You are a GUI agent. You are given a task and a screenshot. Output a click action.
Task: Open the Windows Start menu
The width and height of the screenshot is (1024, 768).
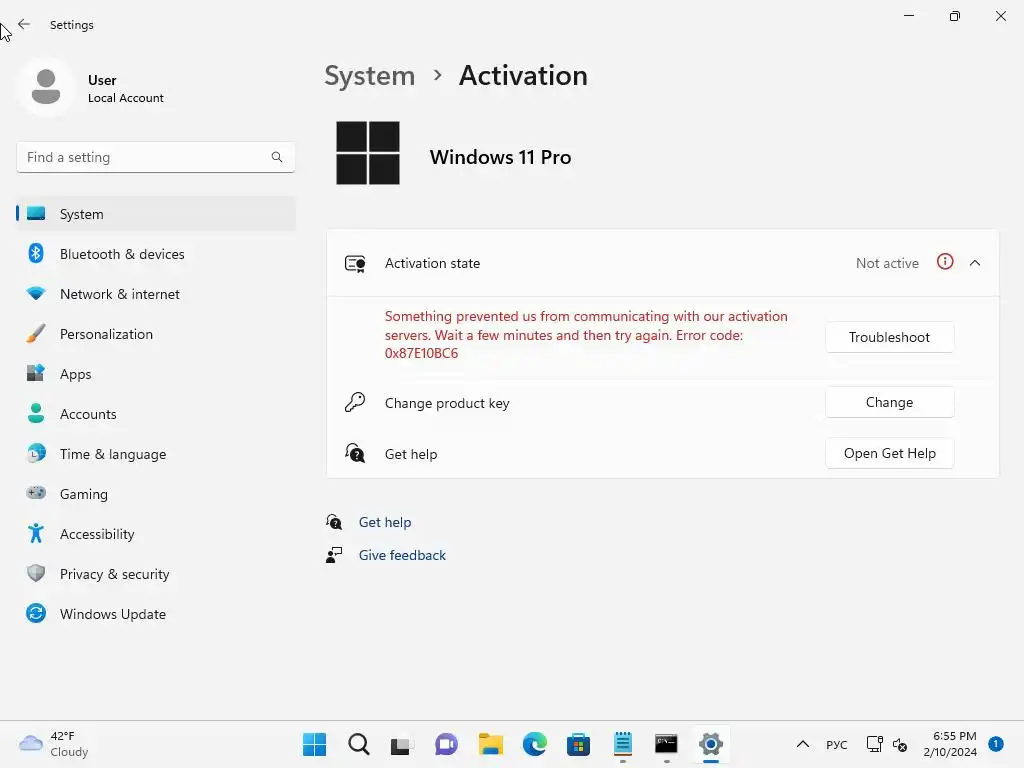[315, 744]
